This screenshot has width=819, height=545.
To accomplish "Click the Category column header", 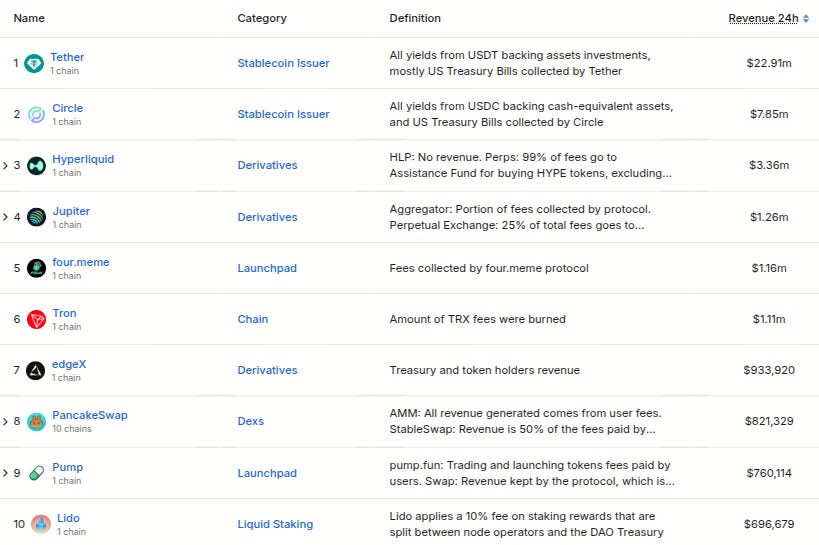I will 262,18.
